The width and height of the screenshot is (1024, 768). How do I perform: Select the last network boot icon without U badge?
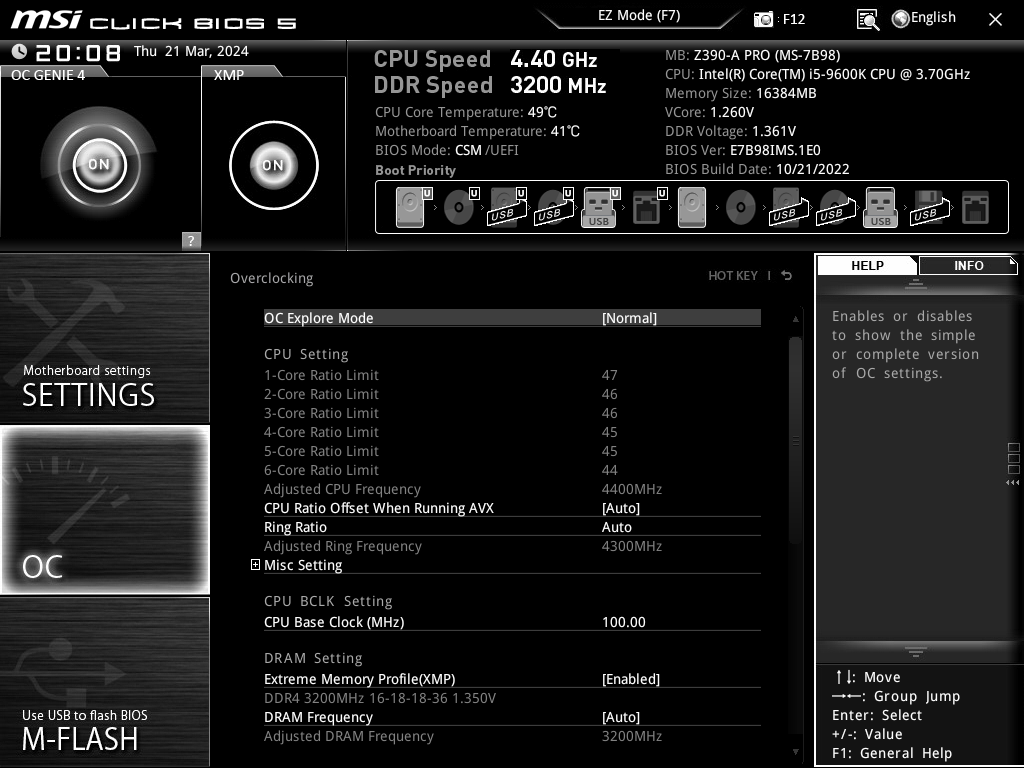[x=975, y=207]
